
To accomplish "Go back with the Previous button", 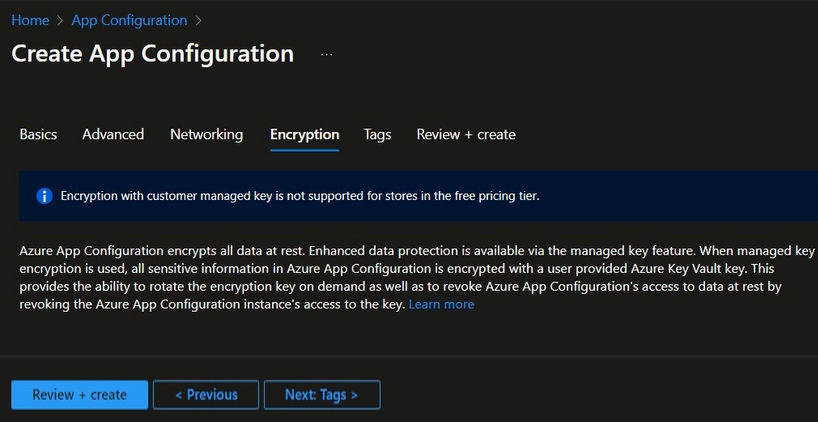I will [x=206, y=395].
